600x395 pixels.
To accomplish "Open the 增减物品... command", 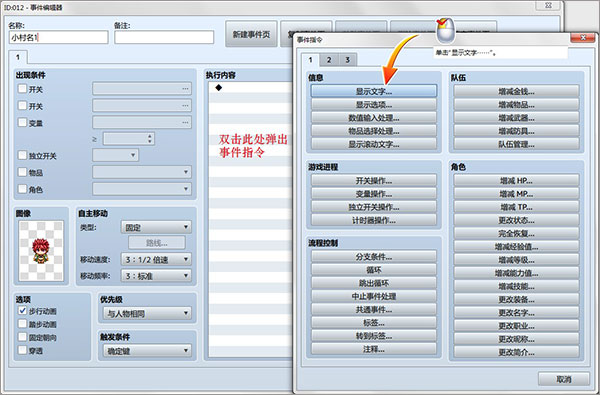I will pos(516,104).
